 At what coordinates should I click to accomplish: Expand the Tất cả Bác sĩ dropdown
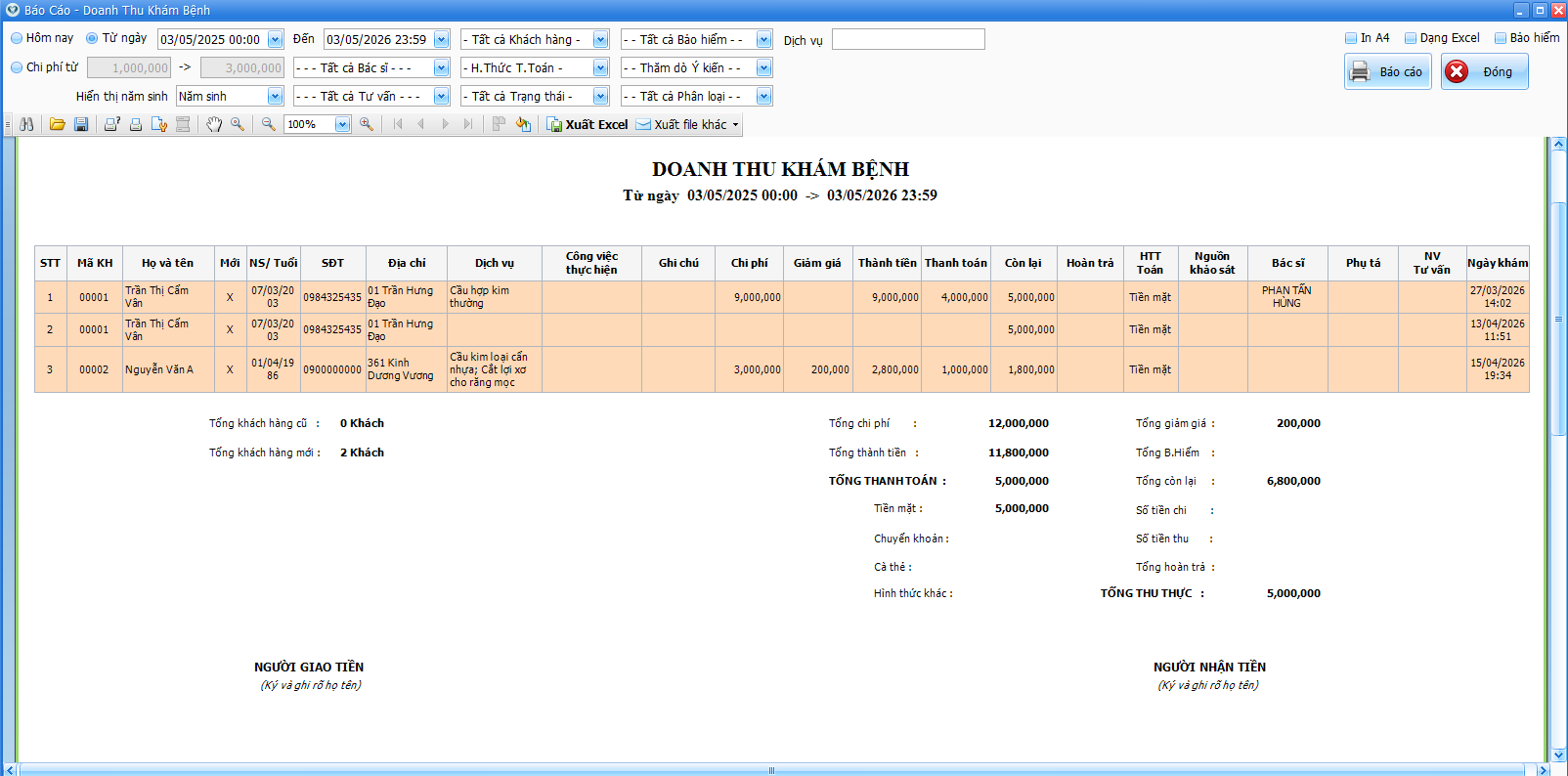(x=442, y=67)
